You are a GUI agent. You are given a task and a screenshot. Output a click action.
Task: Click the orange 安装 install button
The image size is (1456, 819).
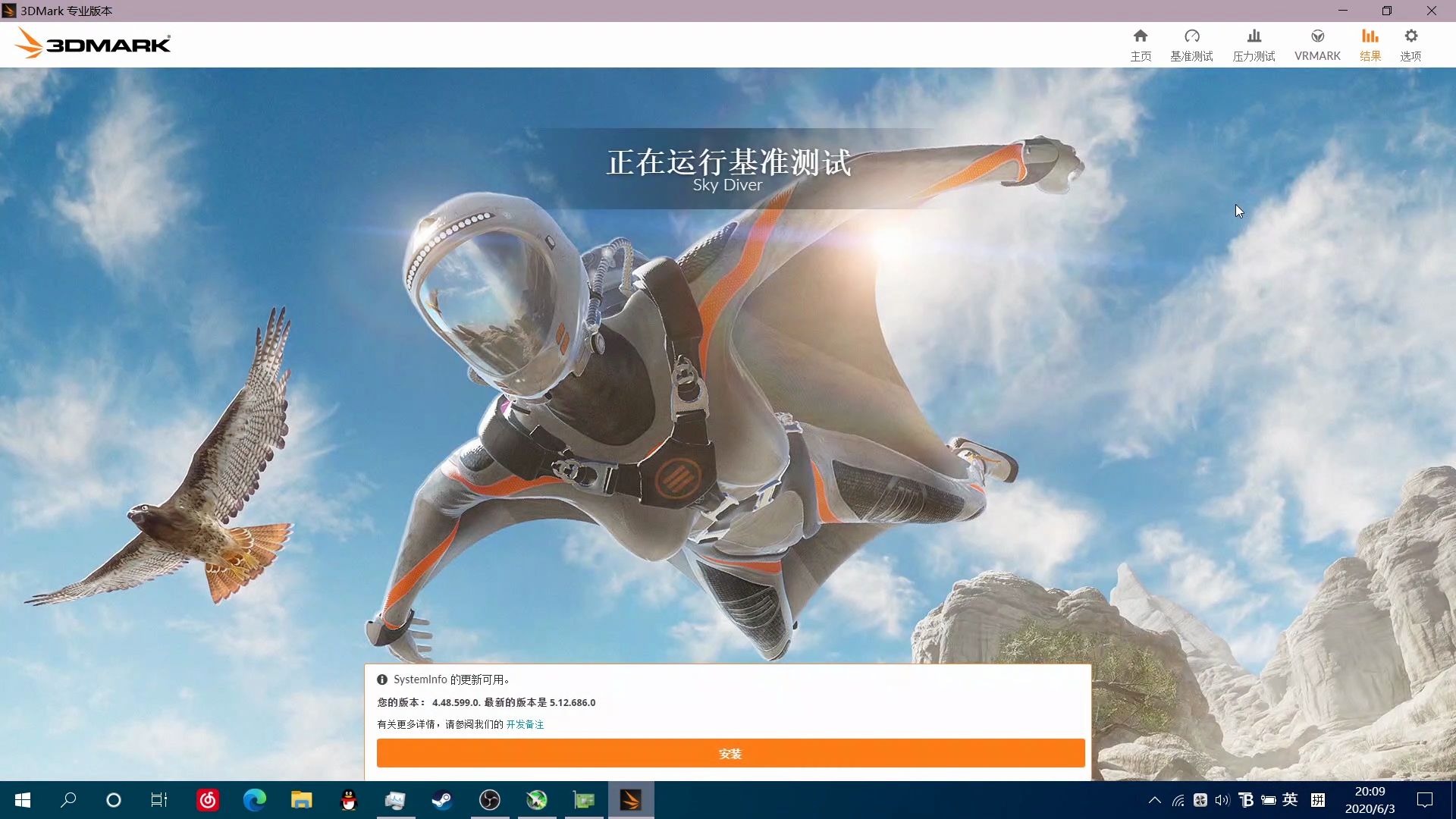[x=730, y=753]
